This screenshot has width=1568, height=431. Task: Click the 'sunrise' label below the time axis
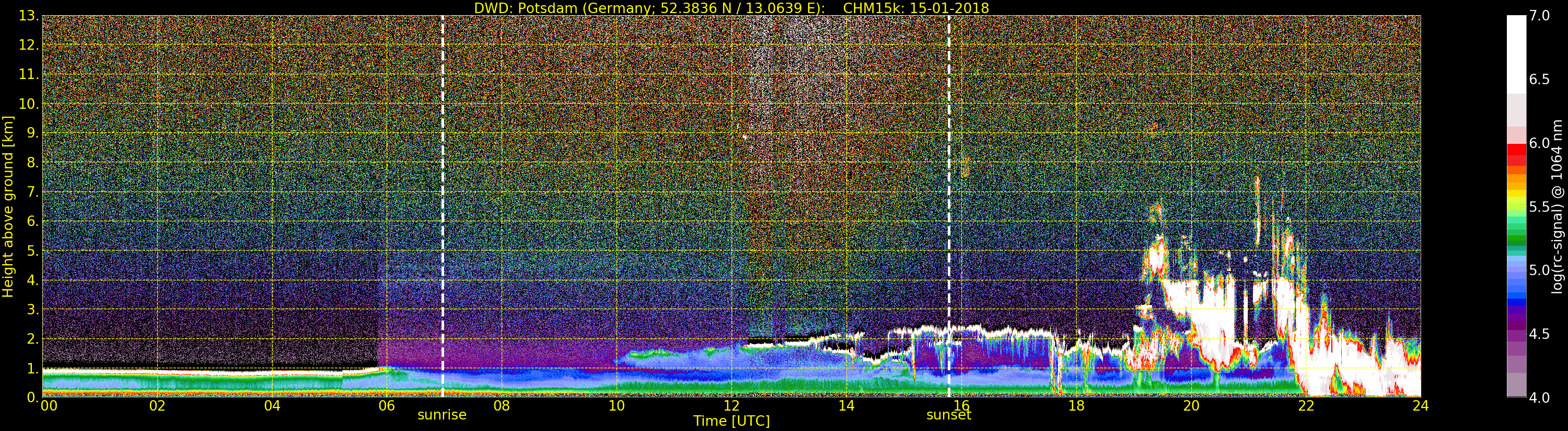(x=442, y=415)
